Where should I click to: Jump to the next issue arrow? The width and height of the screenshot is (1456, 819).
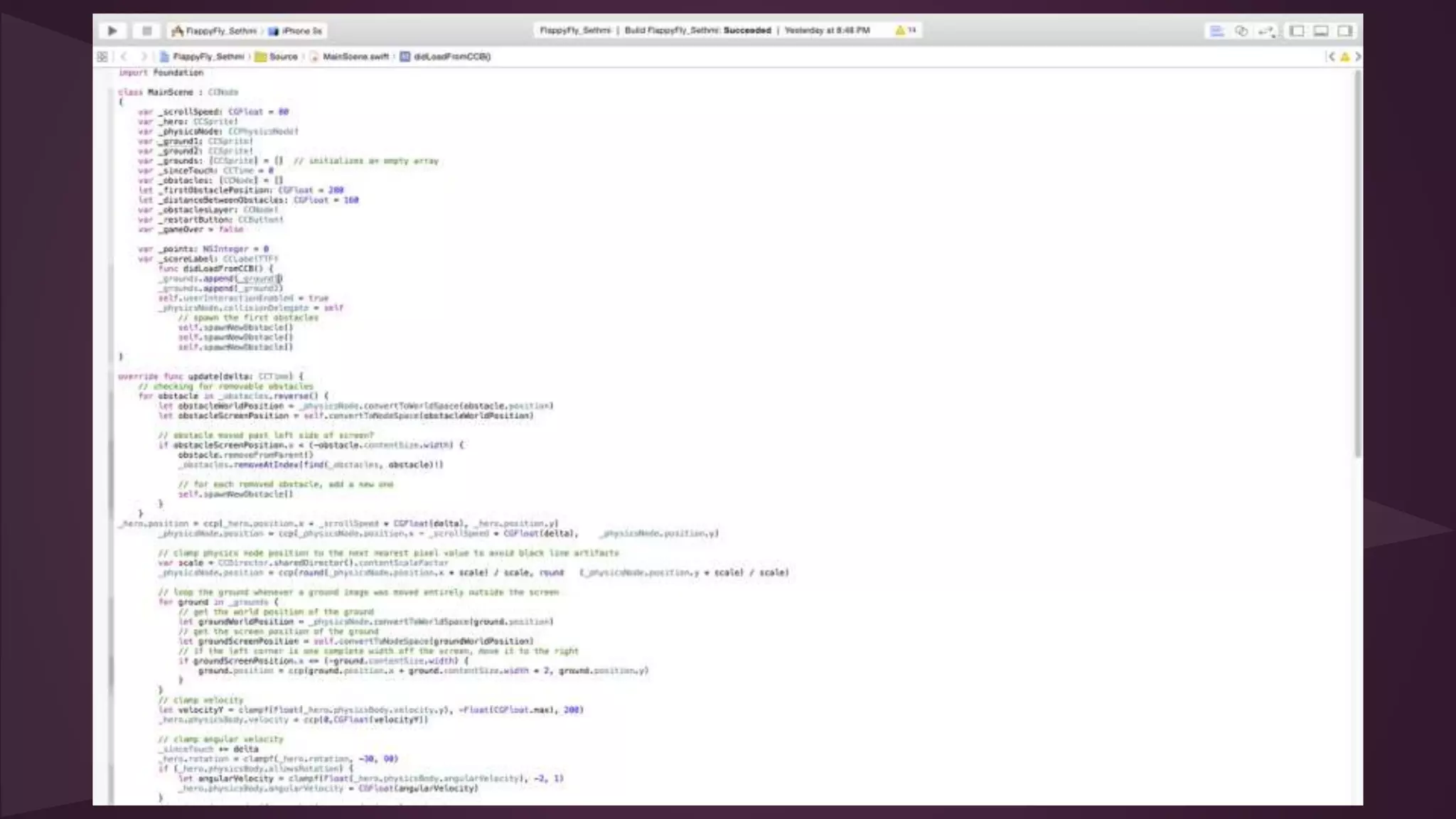coord(1358,56)
